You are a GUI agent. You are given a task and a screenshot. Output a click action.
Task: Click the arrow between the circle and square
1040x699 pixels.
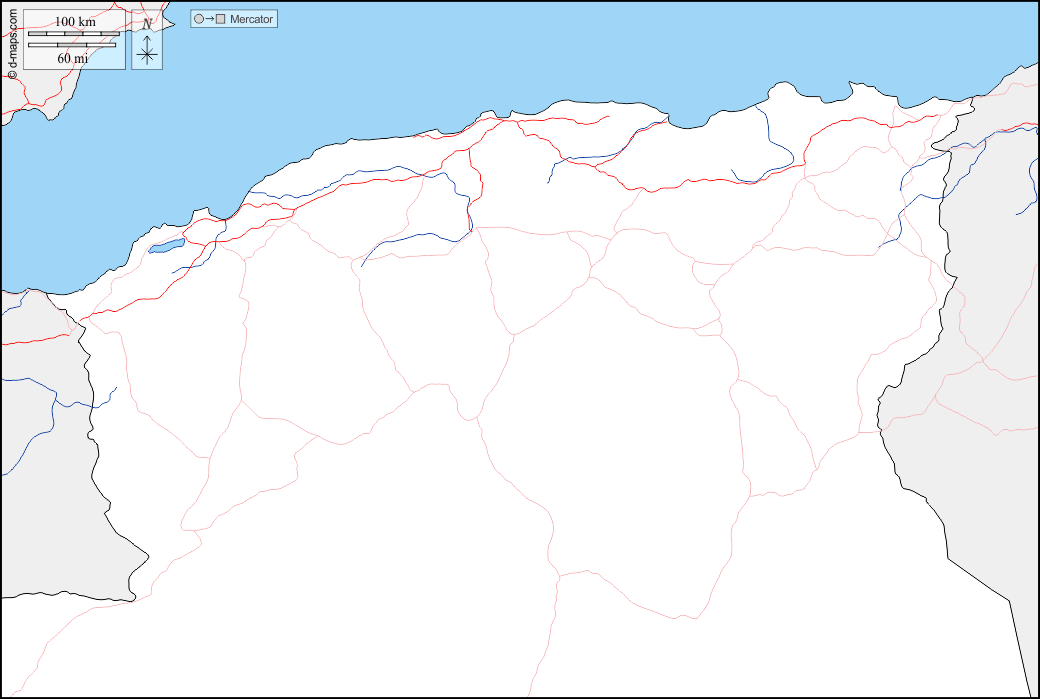coord(209,19)
